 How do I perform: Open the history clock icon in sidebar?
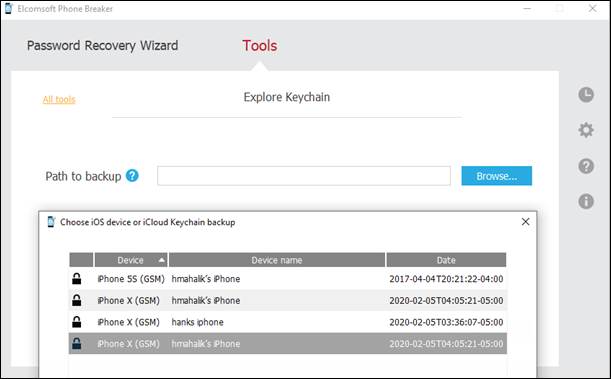[x=586, y=95]
